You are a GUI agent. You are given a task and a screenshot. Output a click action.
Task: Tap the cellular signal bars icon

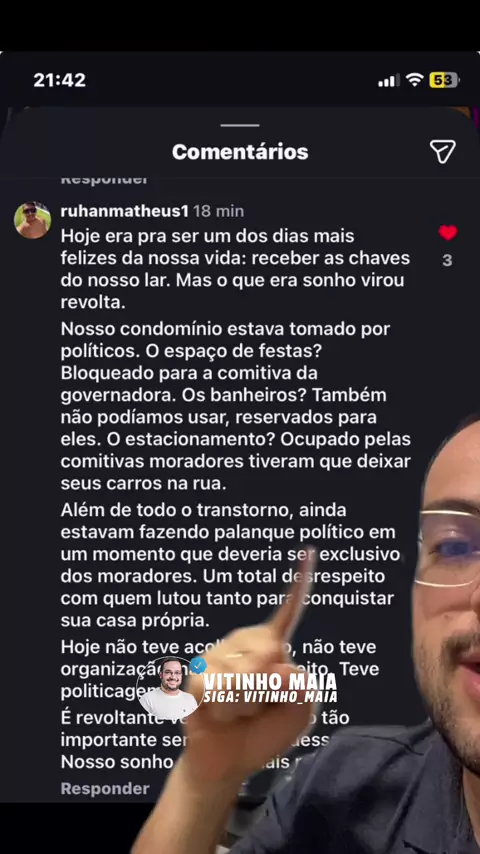(389, 81)
